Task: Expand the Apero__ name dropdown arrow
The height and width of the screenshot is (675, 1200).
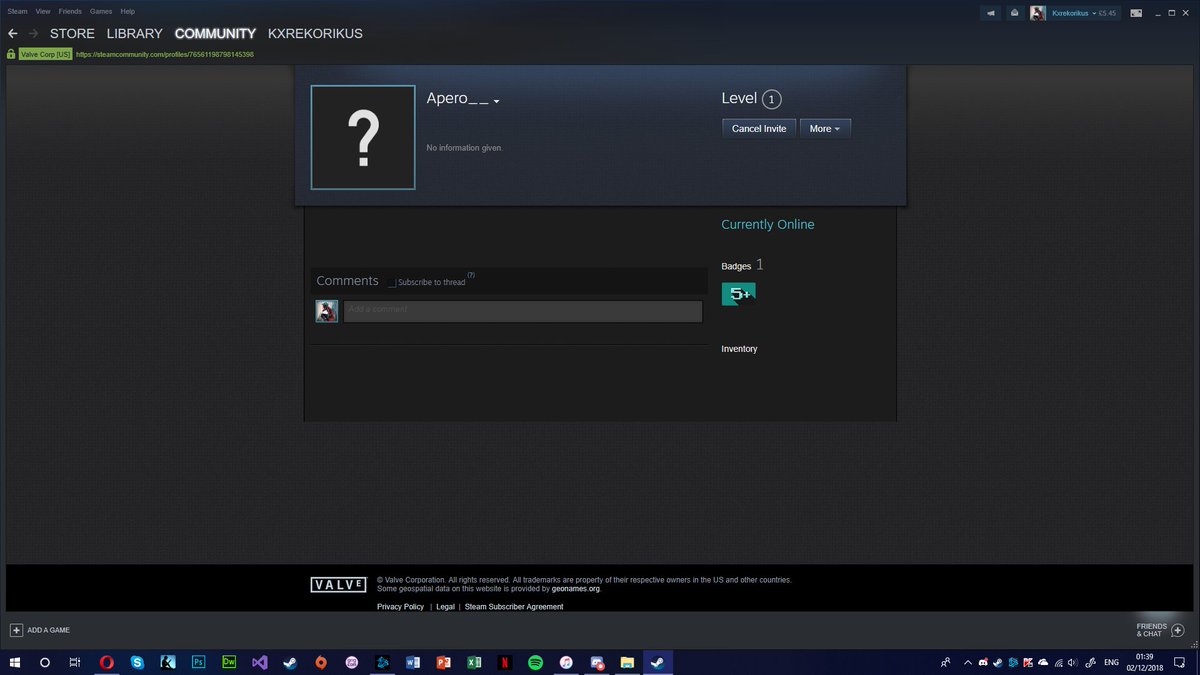Action: (496, 101)
